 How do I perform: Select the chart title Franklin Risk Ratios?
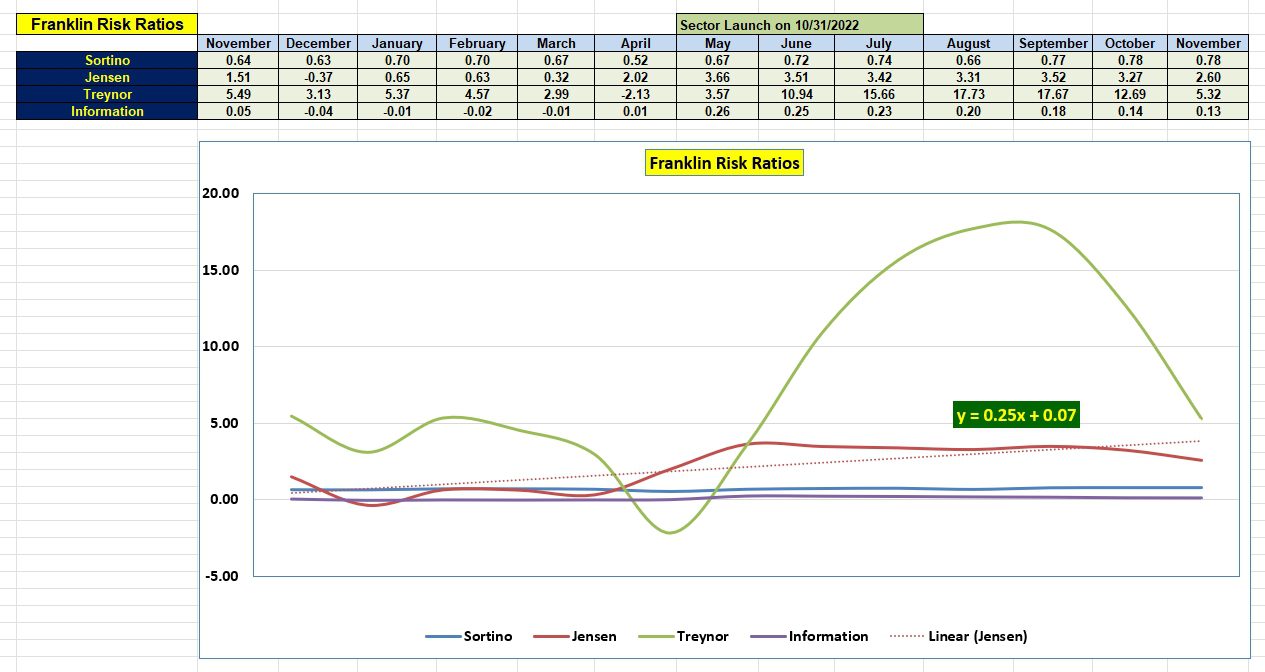coord(725,163)
